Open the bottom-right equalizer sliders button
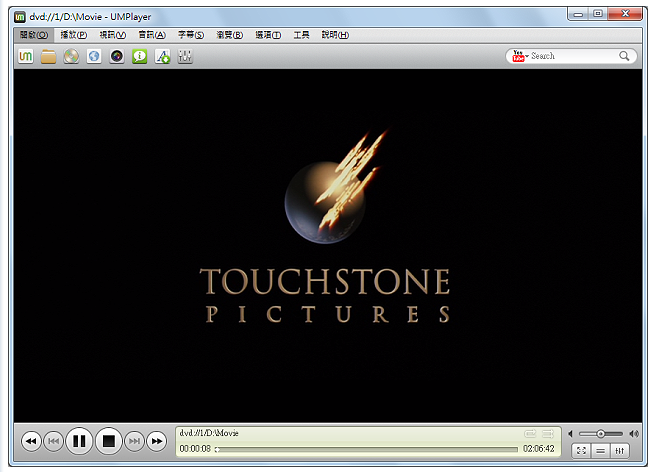667x472 pixels. [619, 451]
